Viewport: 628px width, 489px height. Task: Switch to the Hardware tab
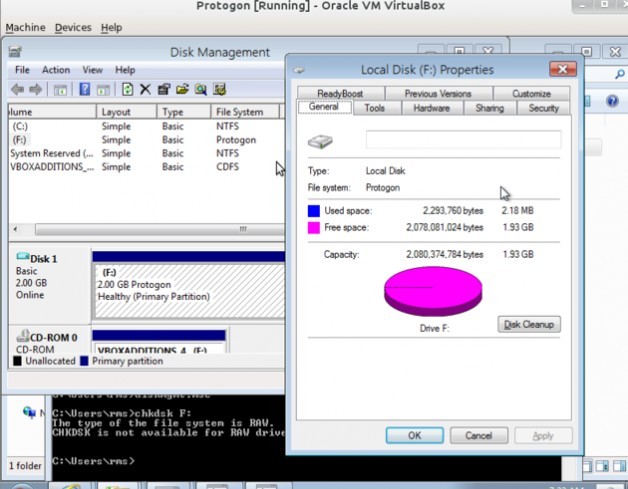pyautogui.click(x=431, y=108)
